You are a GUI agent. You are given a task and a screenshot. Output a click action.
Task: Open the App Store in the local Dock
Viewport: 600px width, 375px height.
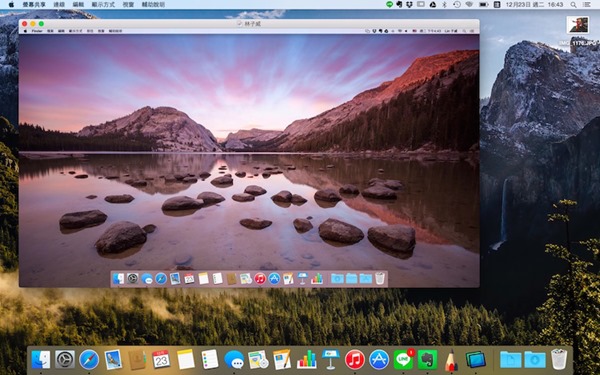(379, 360)
